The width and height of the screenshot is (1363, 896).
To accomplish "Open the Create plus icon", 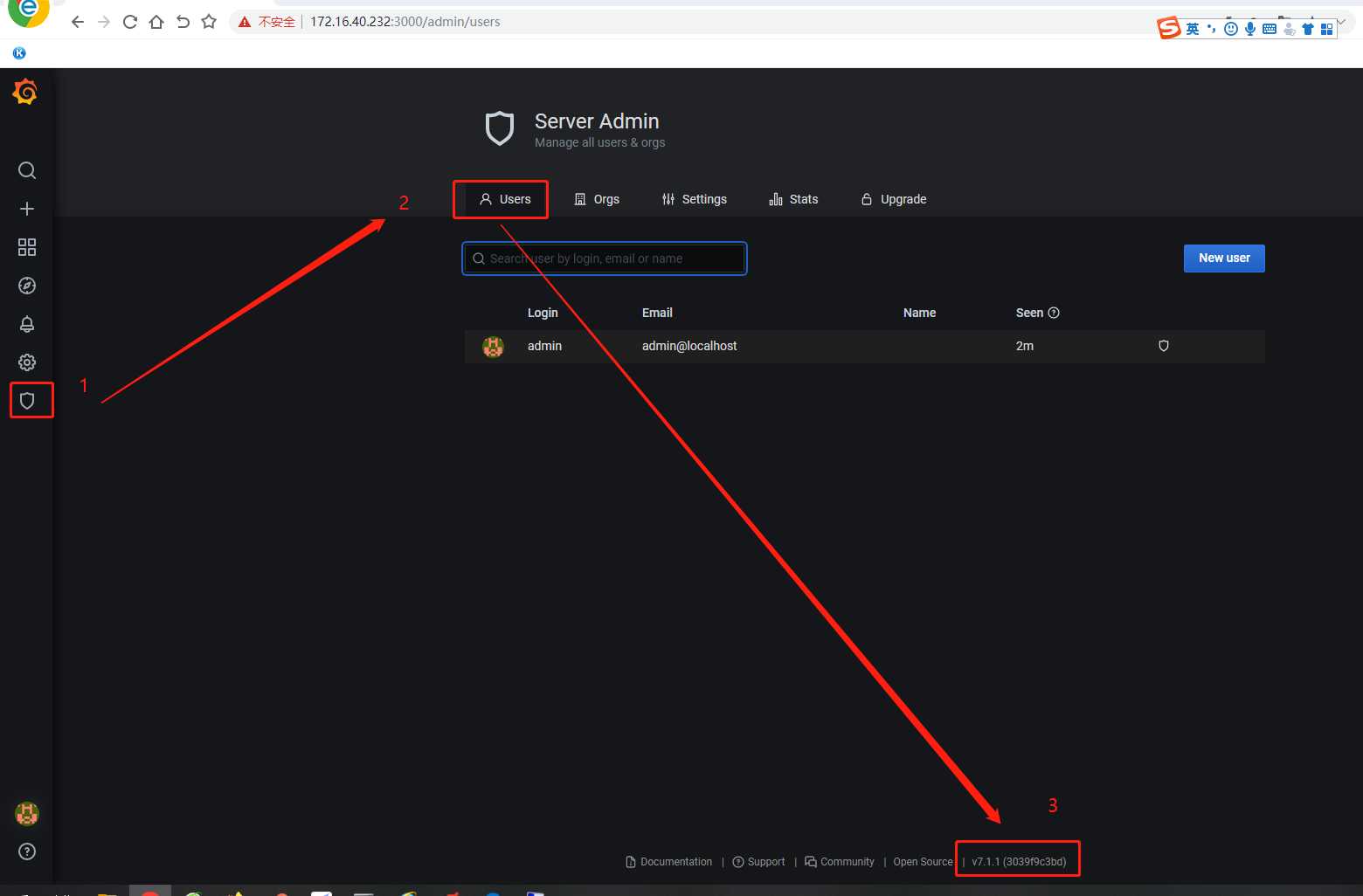I will tap(27, 209).
